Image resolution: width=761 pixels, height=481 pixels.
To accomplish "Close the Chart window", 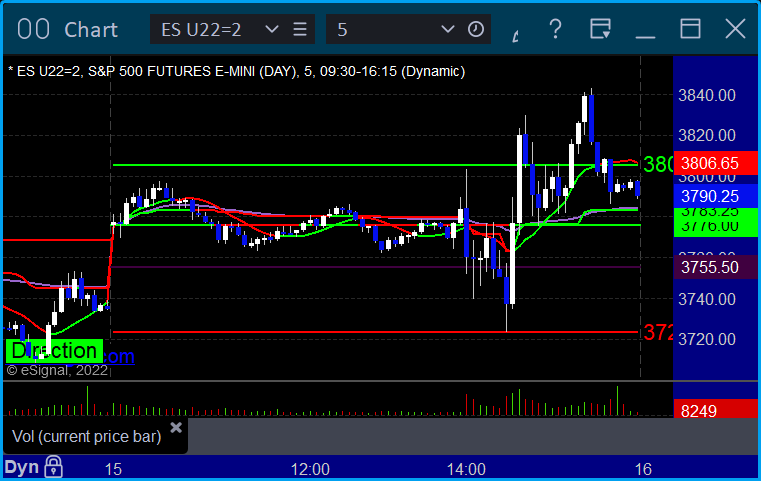I will [735, 29].
